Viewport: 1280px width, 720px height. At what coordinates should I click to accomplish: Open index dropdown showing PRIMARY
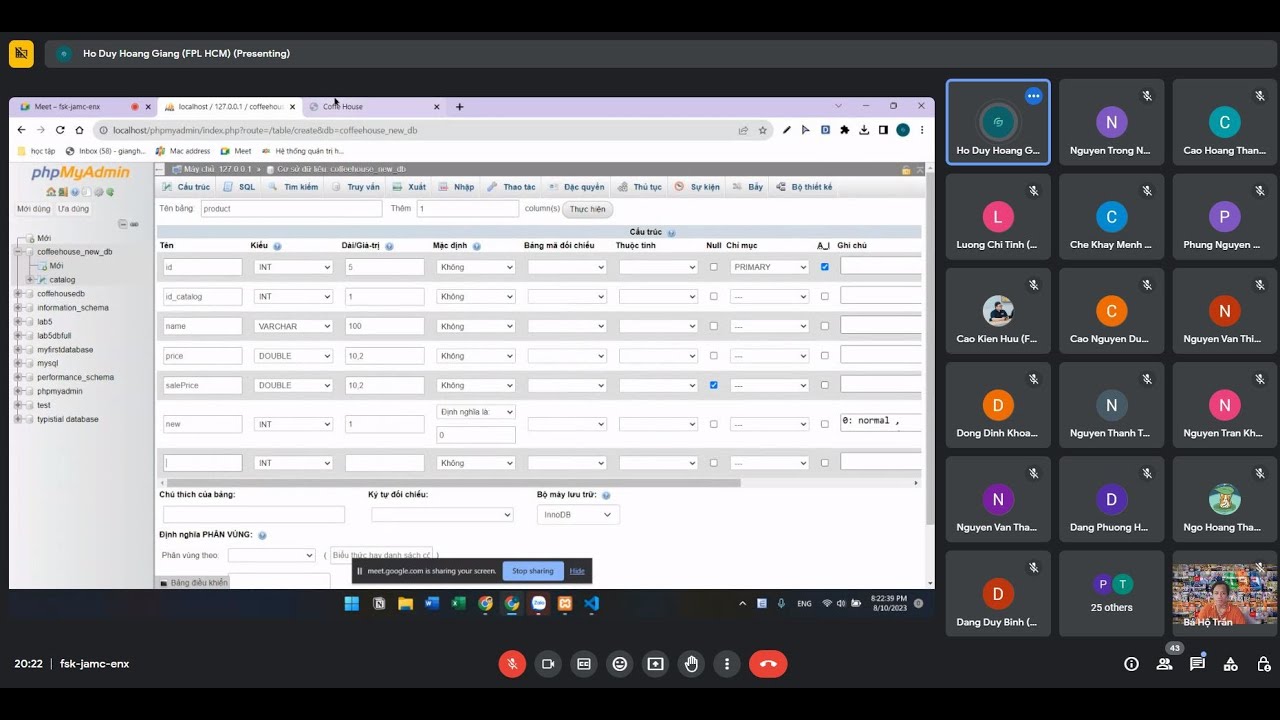[x=769, y=267]
